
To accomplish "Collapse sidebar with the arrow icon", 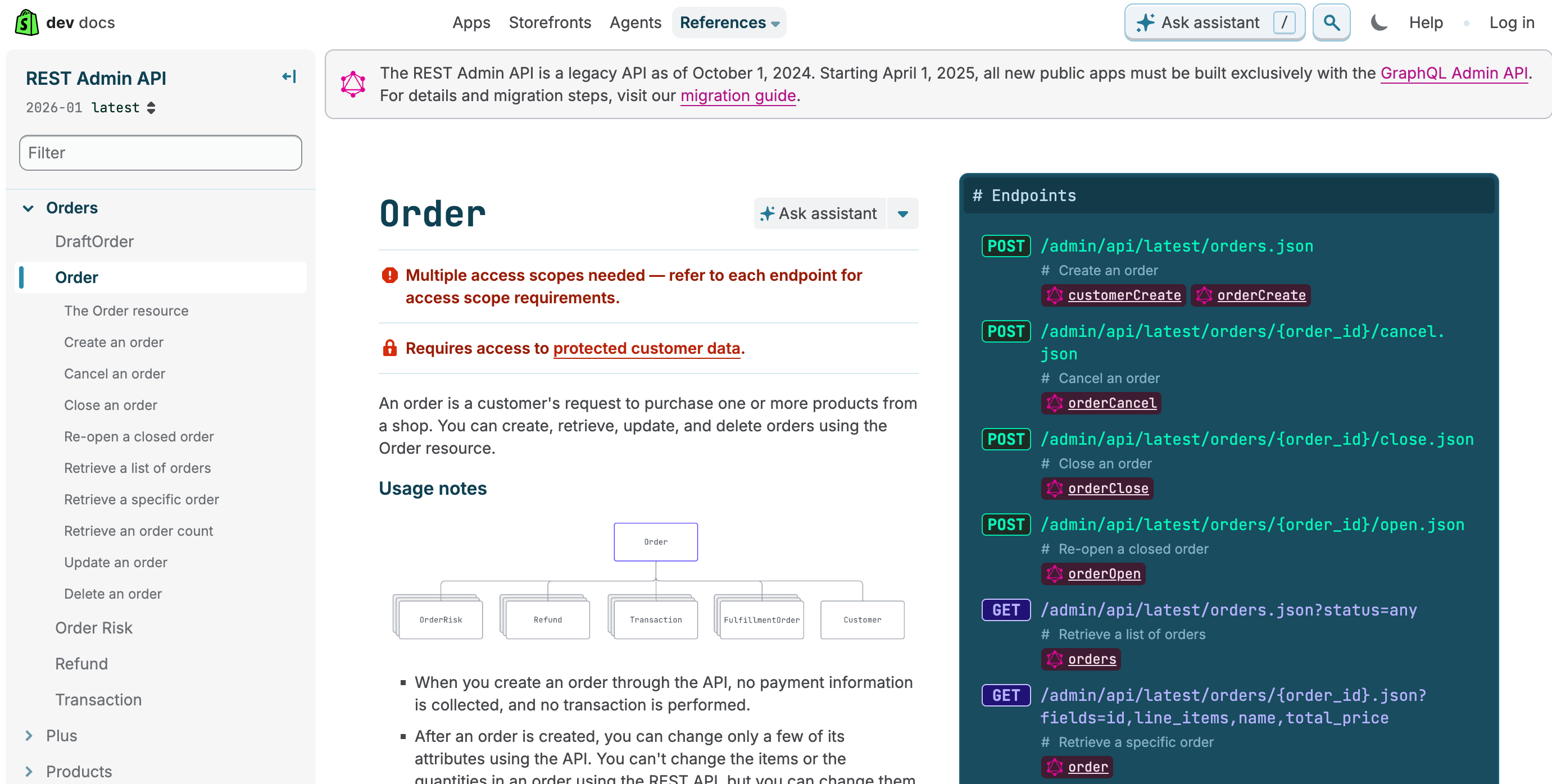I will (289, 76).
